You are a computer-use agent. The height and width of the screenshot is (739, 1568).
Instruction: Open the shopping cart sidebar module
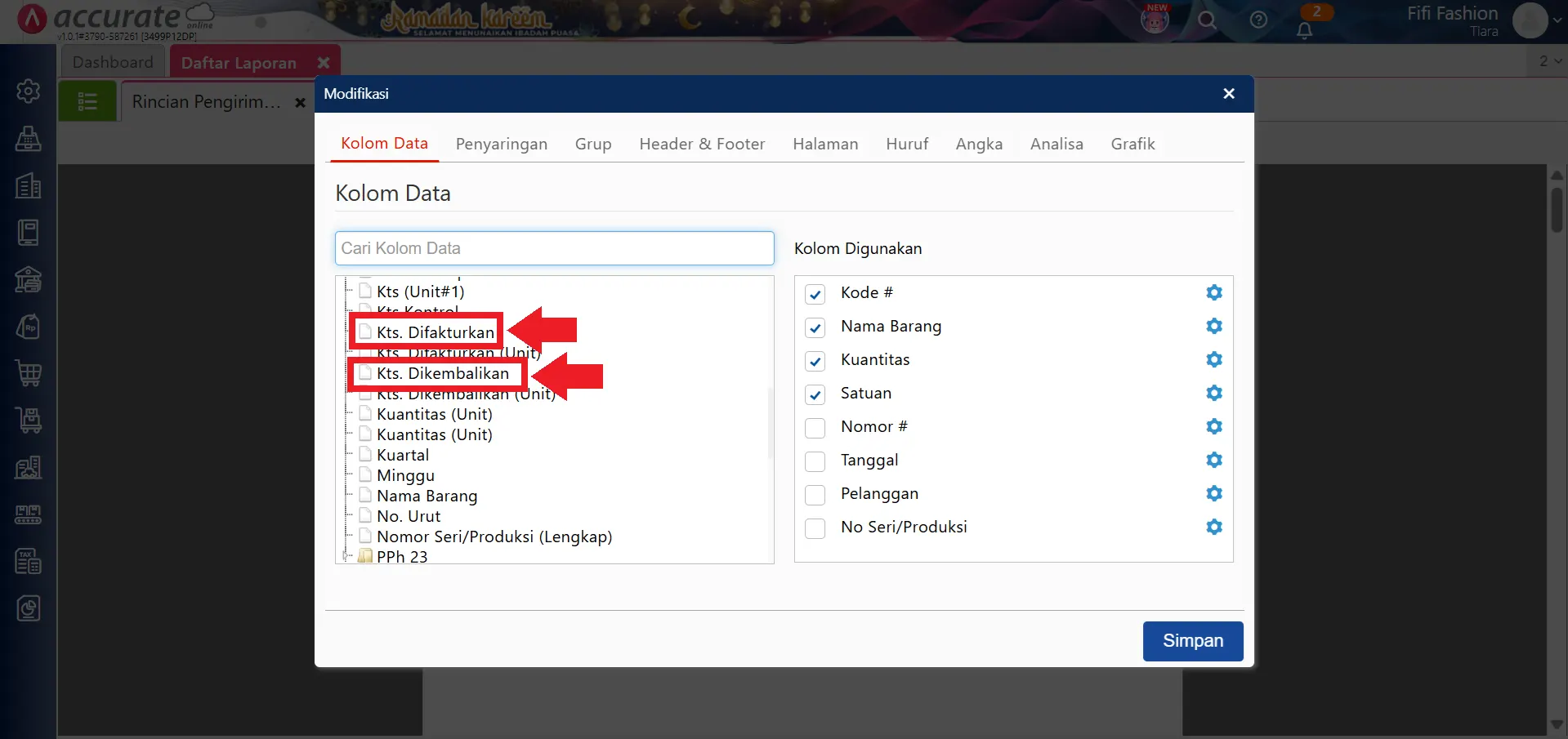[x=29, y=373]
